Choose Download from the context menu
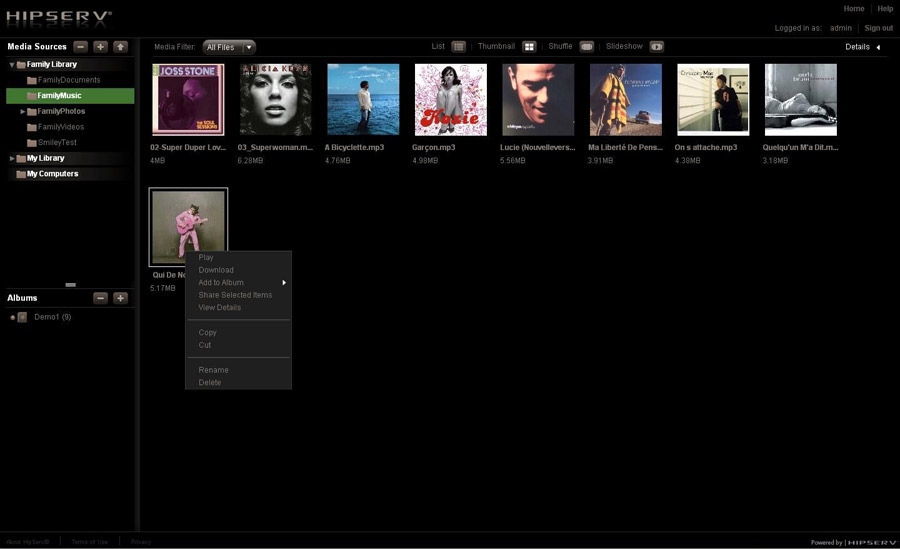This screenshot has width=900, height=549. pos(216,270)
